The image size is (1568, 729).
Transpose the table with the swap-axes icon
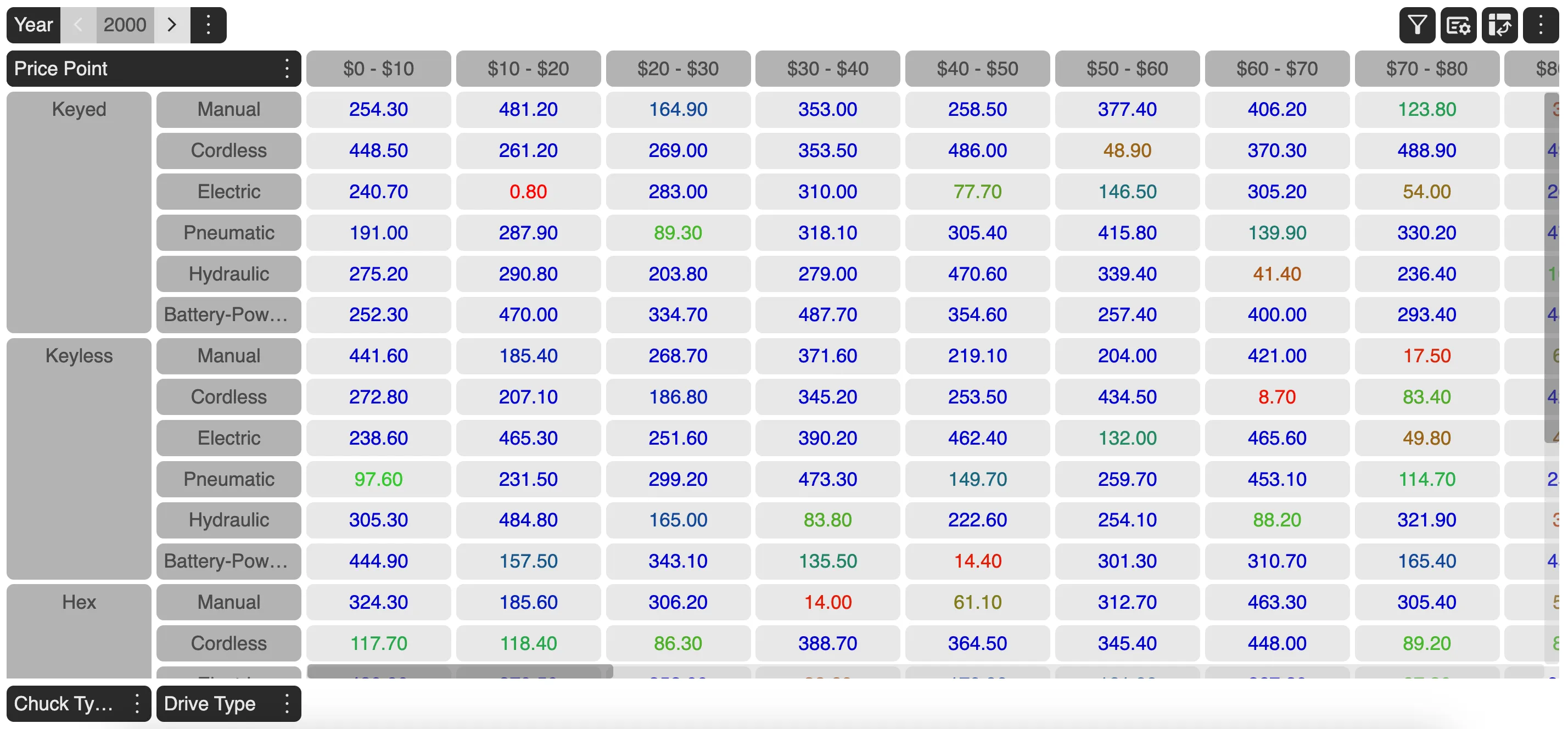coord(1500,25)
